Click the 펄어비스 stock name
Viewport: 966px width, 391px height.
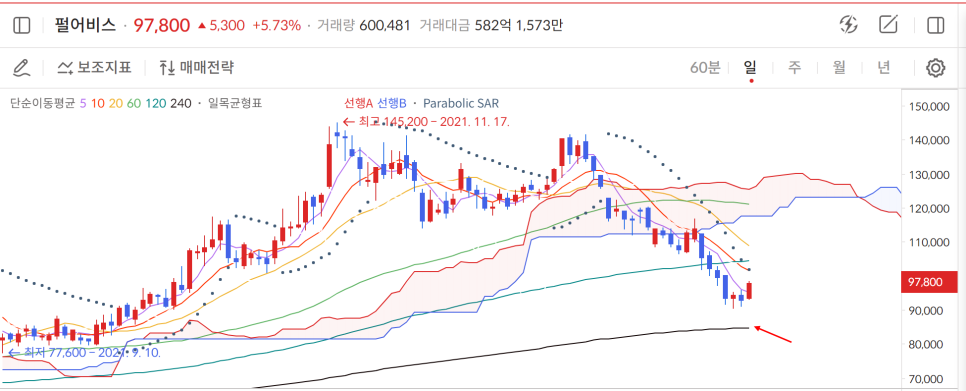coord(84,25)
